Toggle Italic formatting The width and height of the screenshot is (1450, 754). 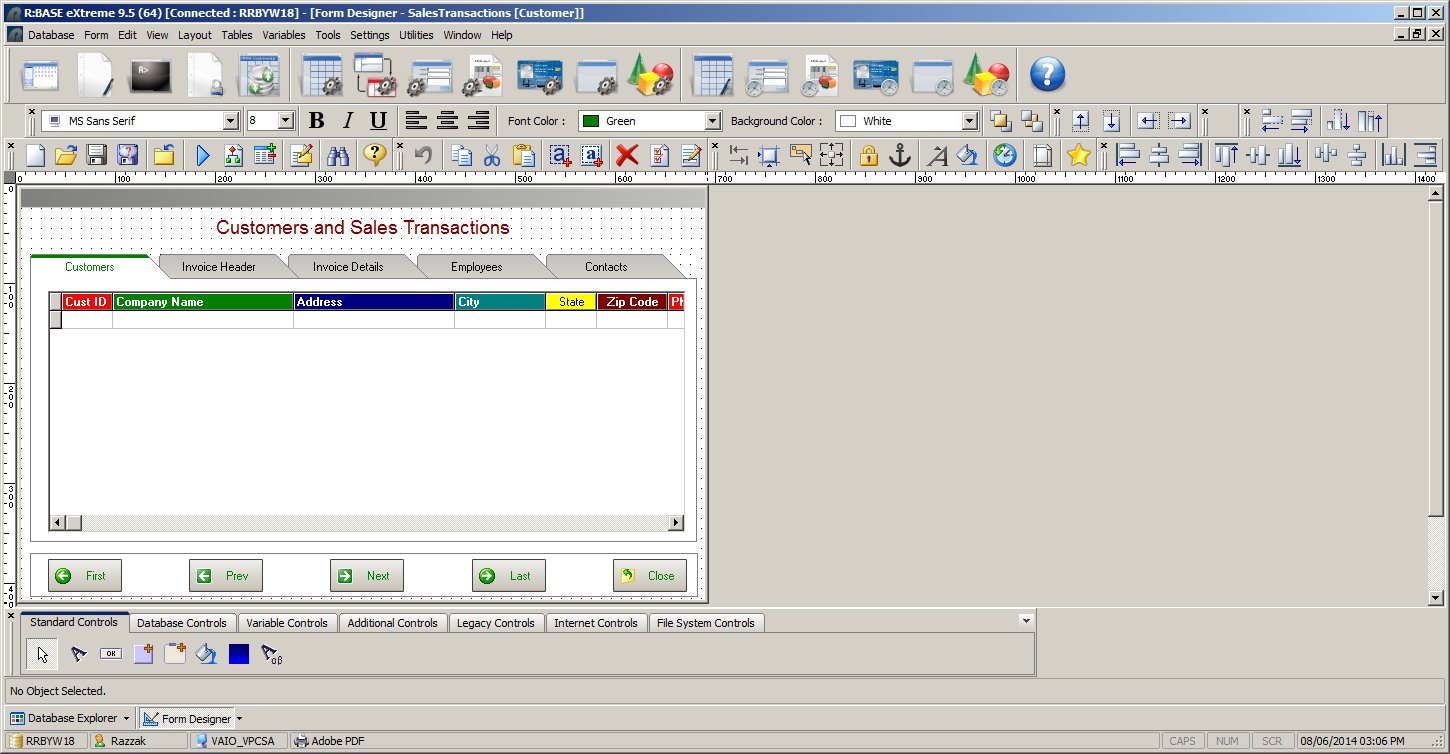pos(348,121)
